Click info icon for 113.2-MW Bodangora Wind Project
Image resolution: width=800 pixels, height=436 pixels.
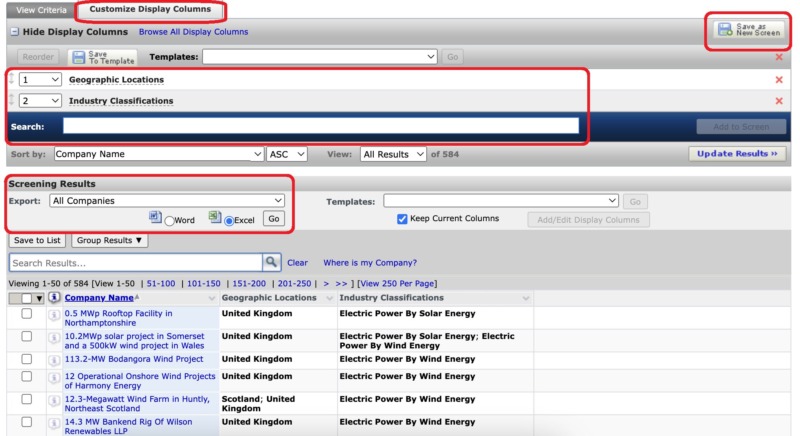click(54, 361)
